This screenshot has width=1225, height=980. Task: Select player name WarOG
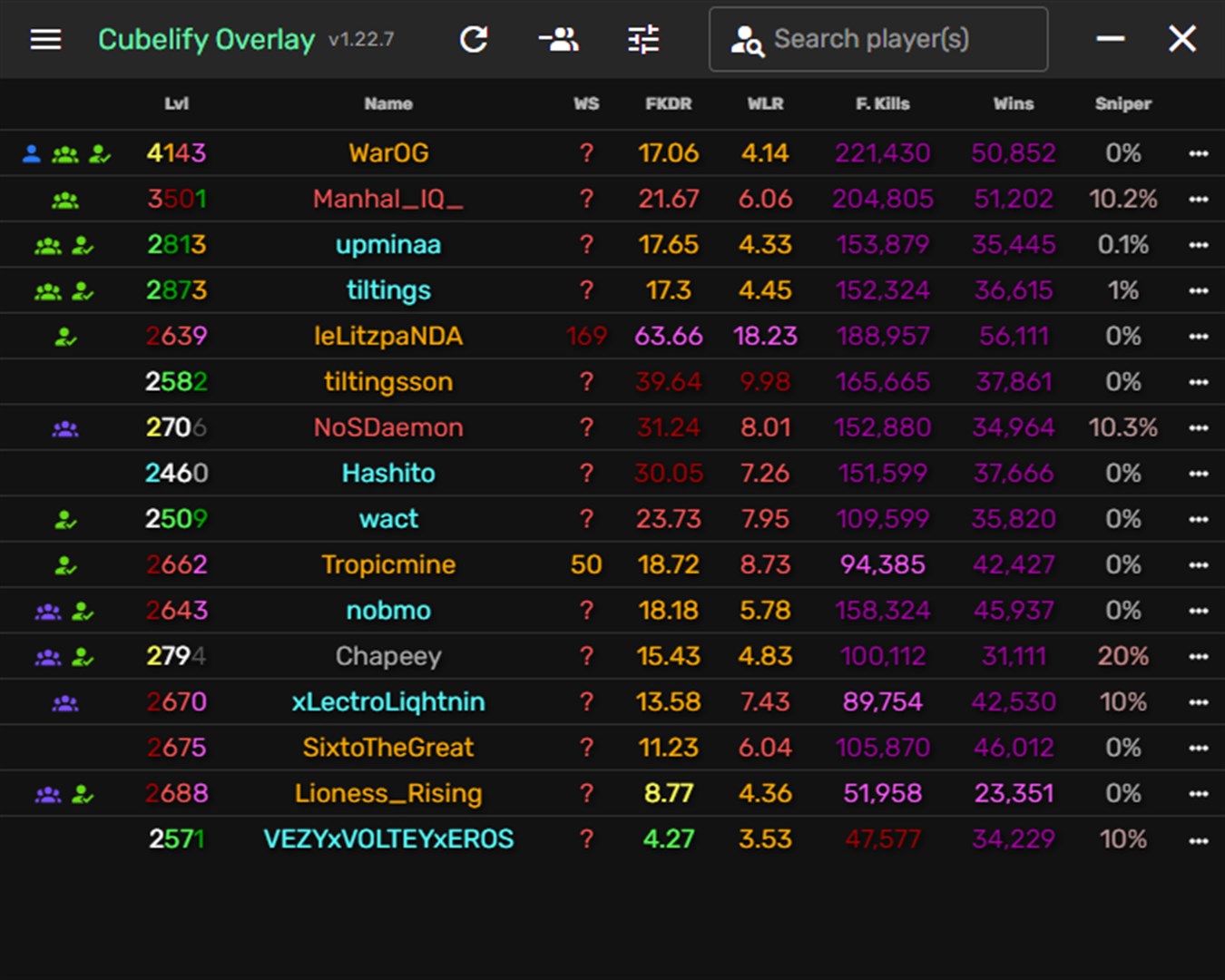tap(388, 153)
